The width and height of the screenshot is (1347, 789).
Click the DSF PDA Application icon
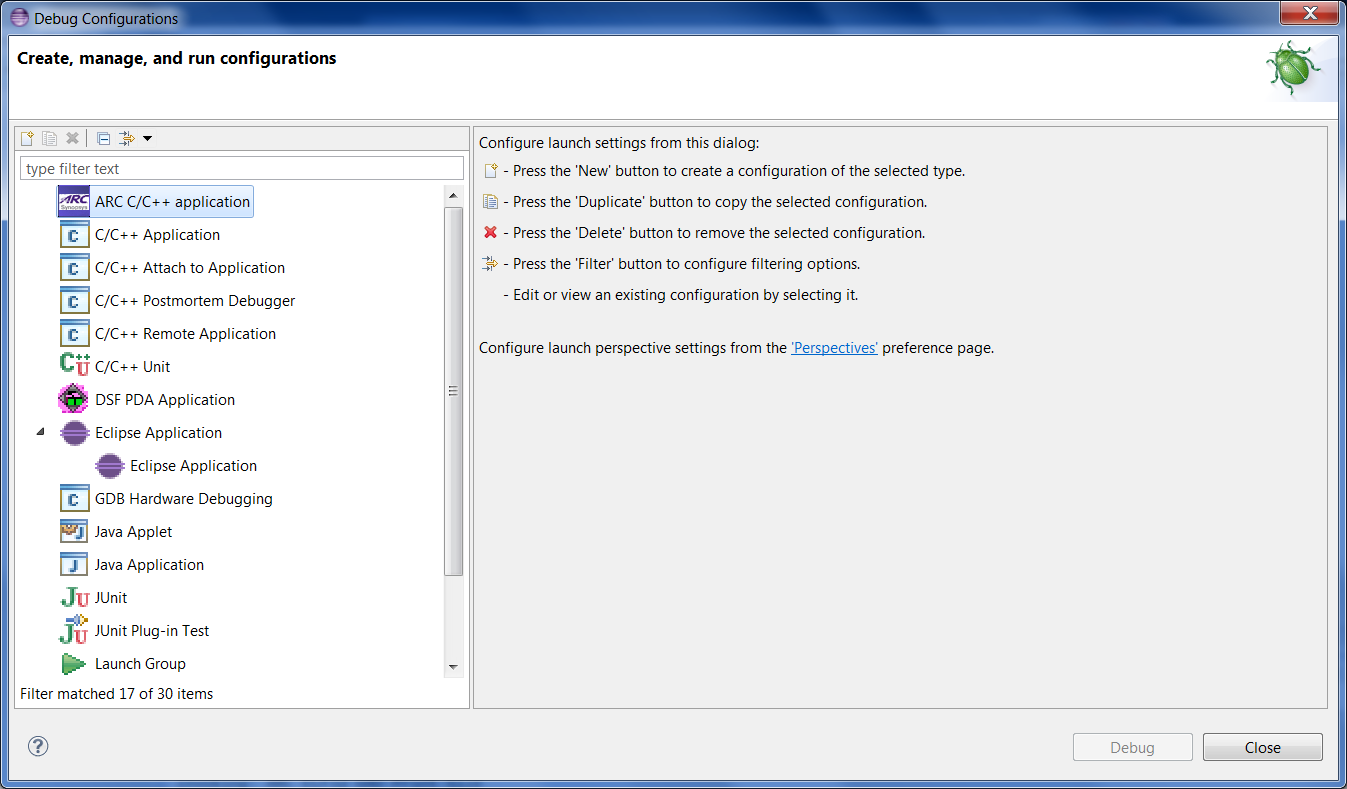click(74, 399)
